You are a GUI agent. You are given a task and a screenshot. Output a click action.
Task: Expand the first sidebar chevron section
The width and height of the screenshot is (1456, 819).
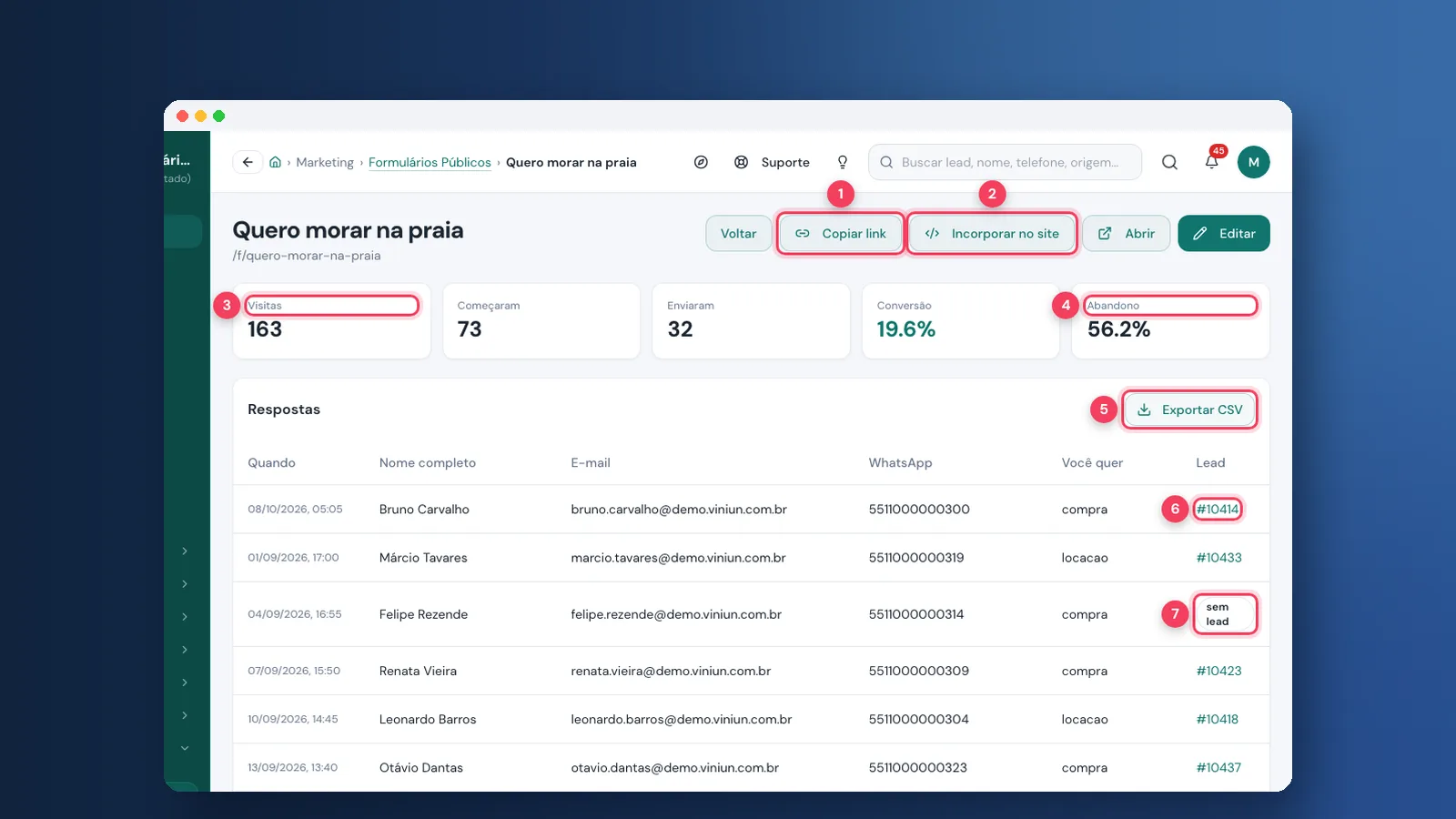click(185, 551)
